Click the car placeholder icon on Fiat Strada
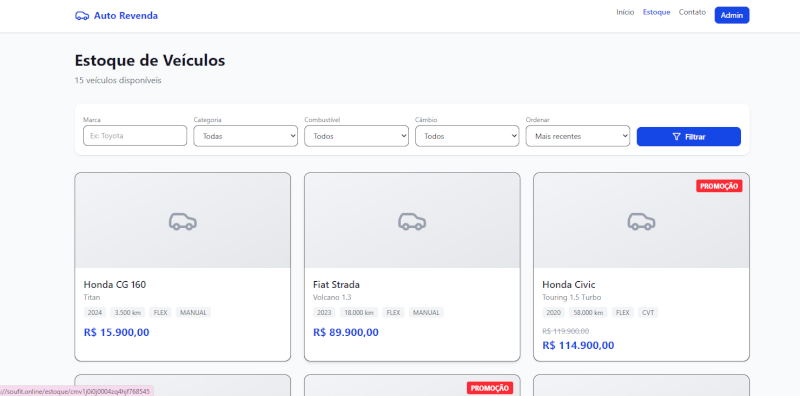This screenshot has height=396, width=800. pyautogui.click(x=412, y=221)
